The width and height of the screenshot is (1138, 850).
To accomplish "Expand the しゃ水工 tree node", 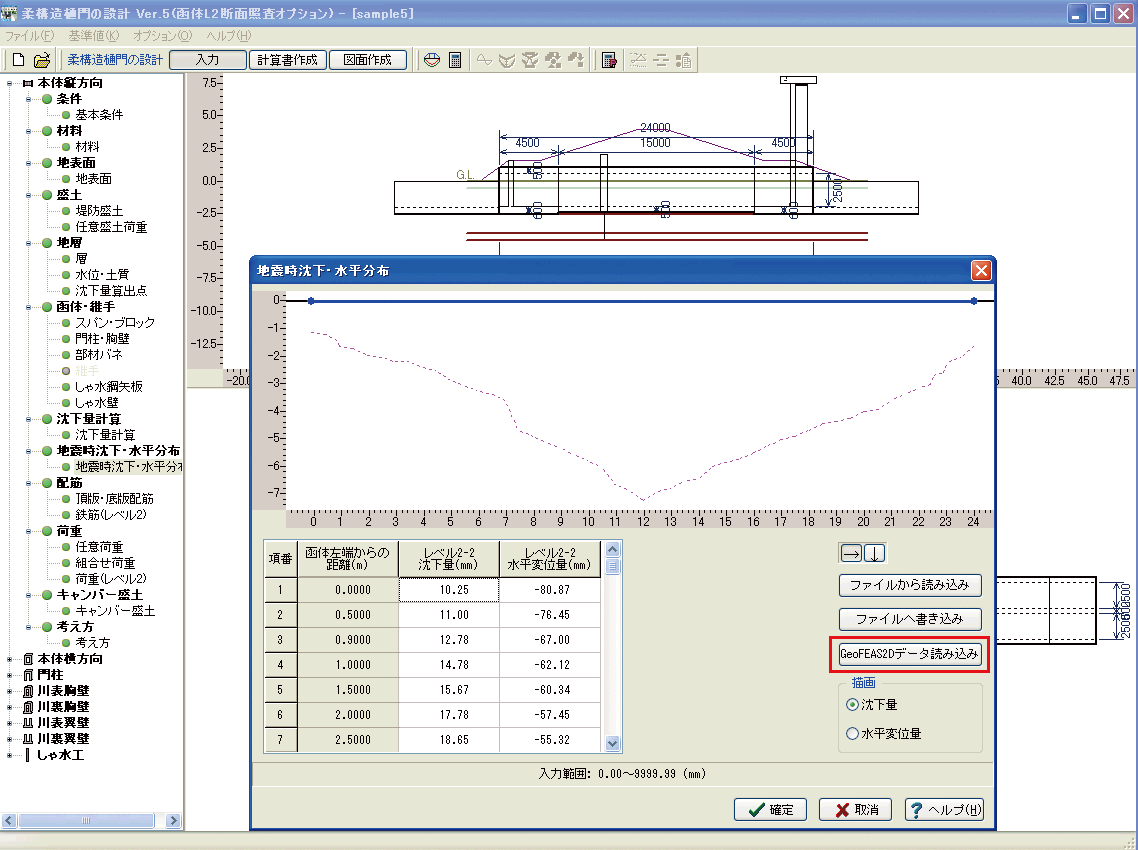I will 9,755.
